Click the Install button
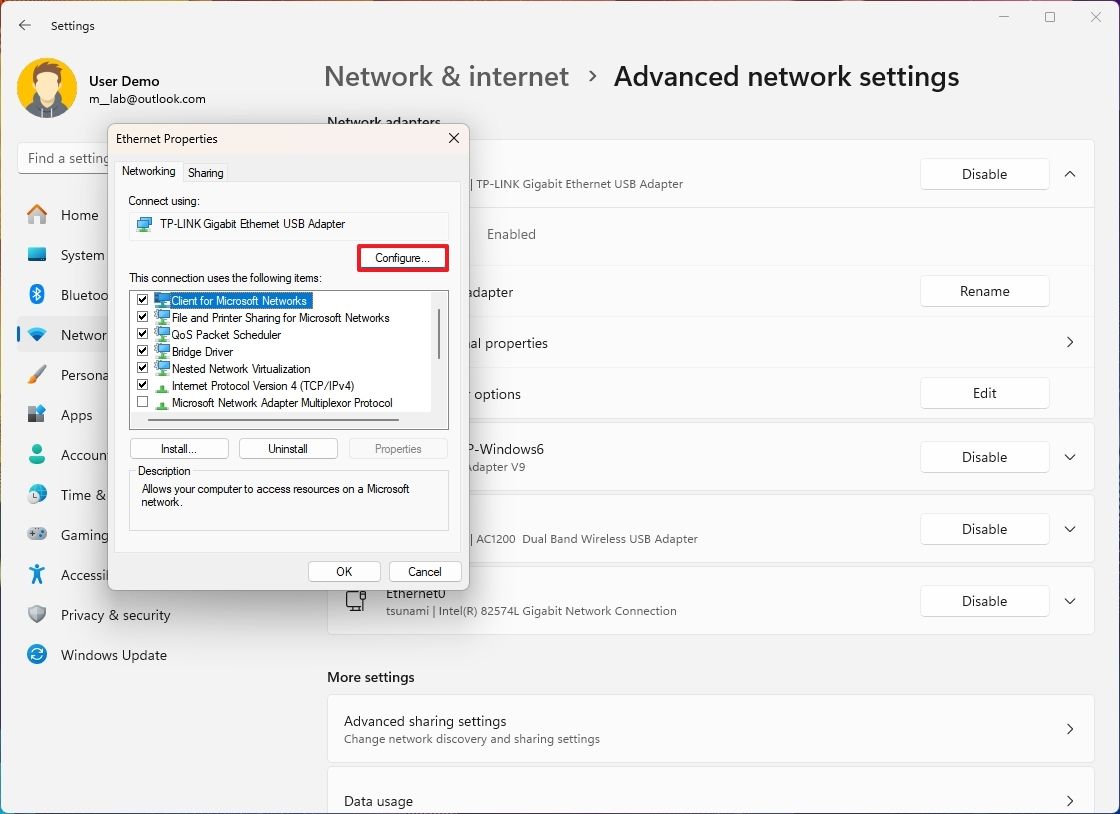This screenshot has height=814, width=1120. coord(179,448)
